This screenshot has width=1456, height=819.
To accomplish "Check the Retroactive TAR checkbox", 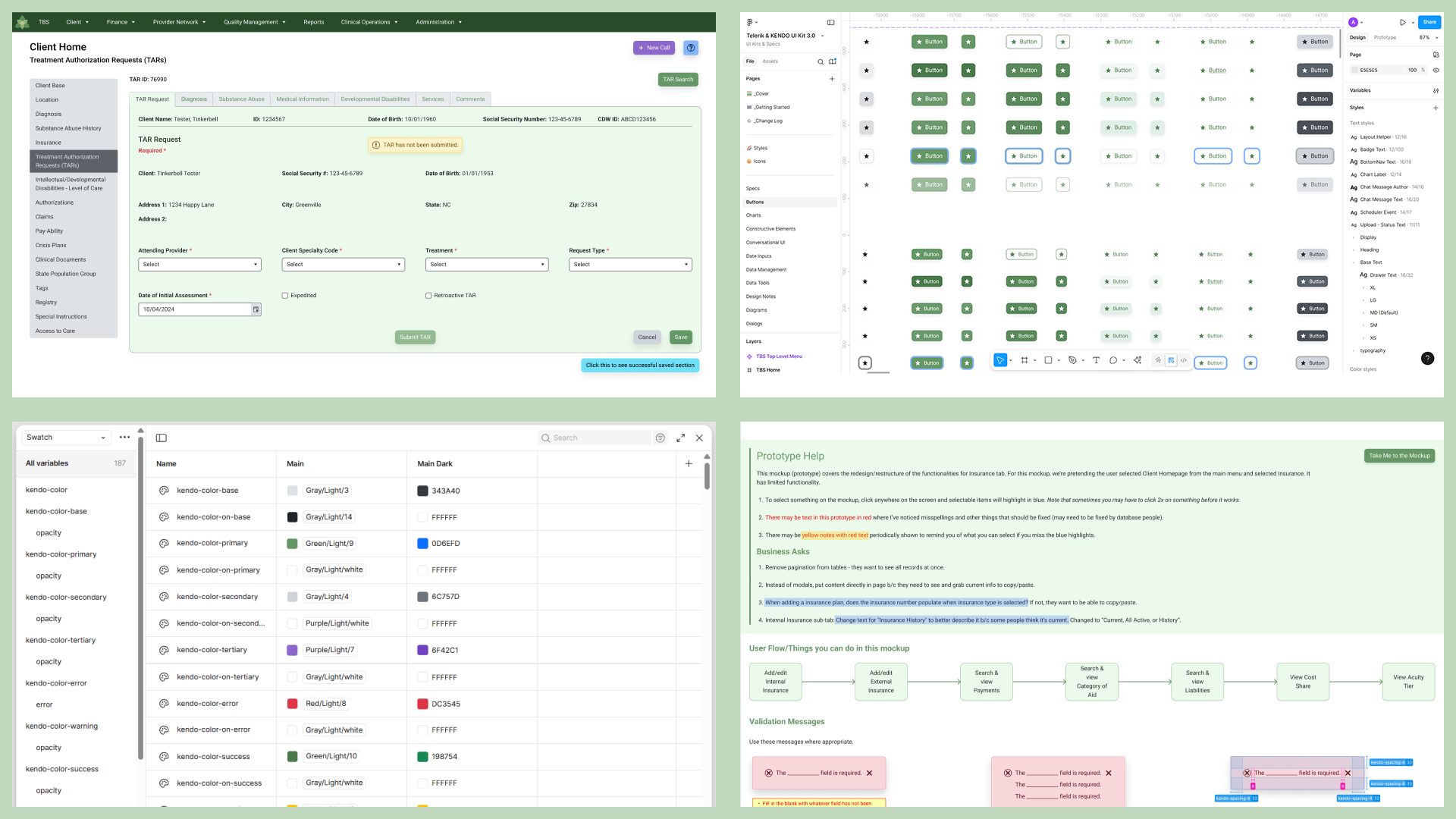I will click(428, 296).
